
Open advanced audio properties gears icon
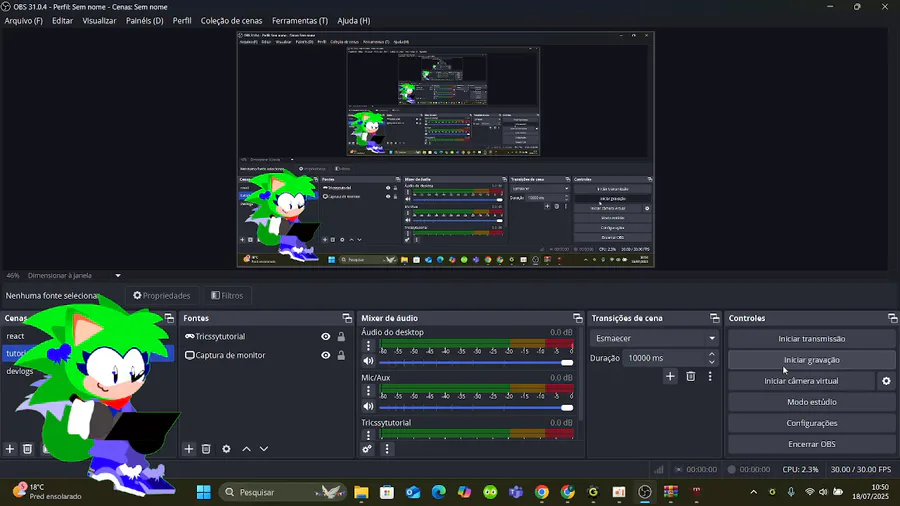coord(367,449)
